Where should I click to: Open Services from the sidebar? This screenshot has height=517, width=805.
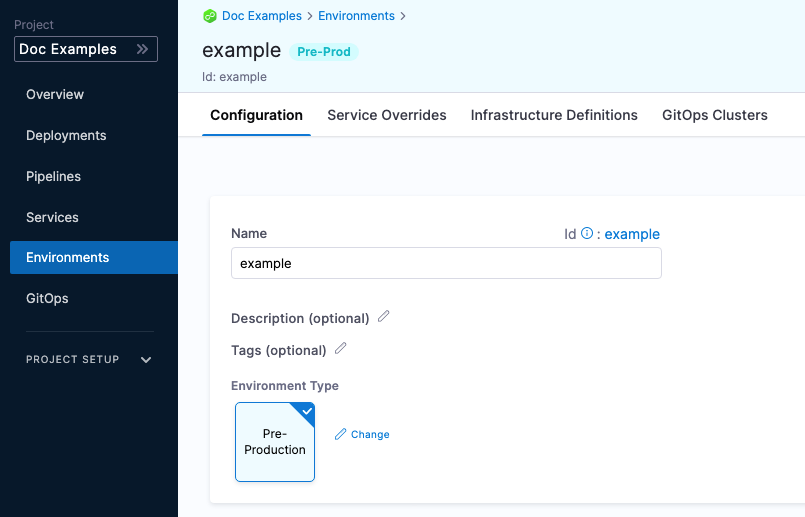(x=52, y=217)
